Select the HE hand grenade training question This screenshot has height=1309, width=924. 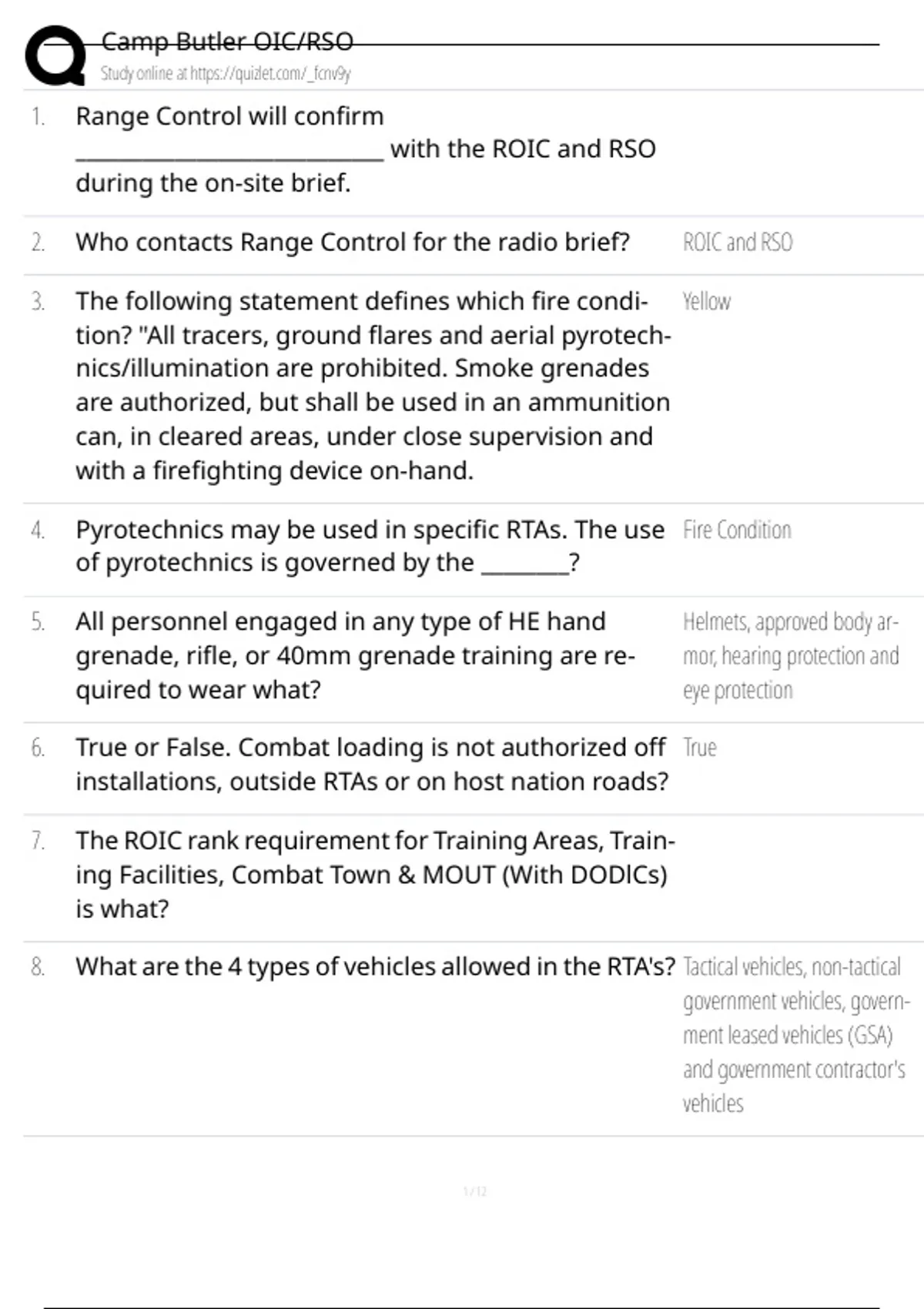pyautogui.click(x=355, y=655)
